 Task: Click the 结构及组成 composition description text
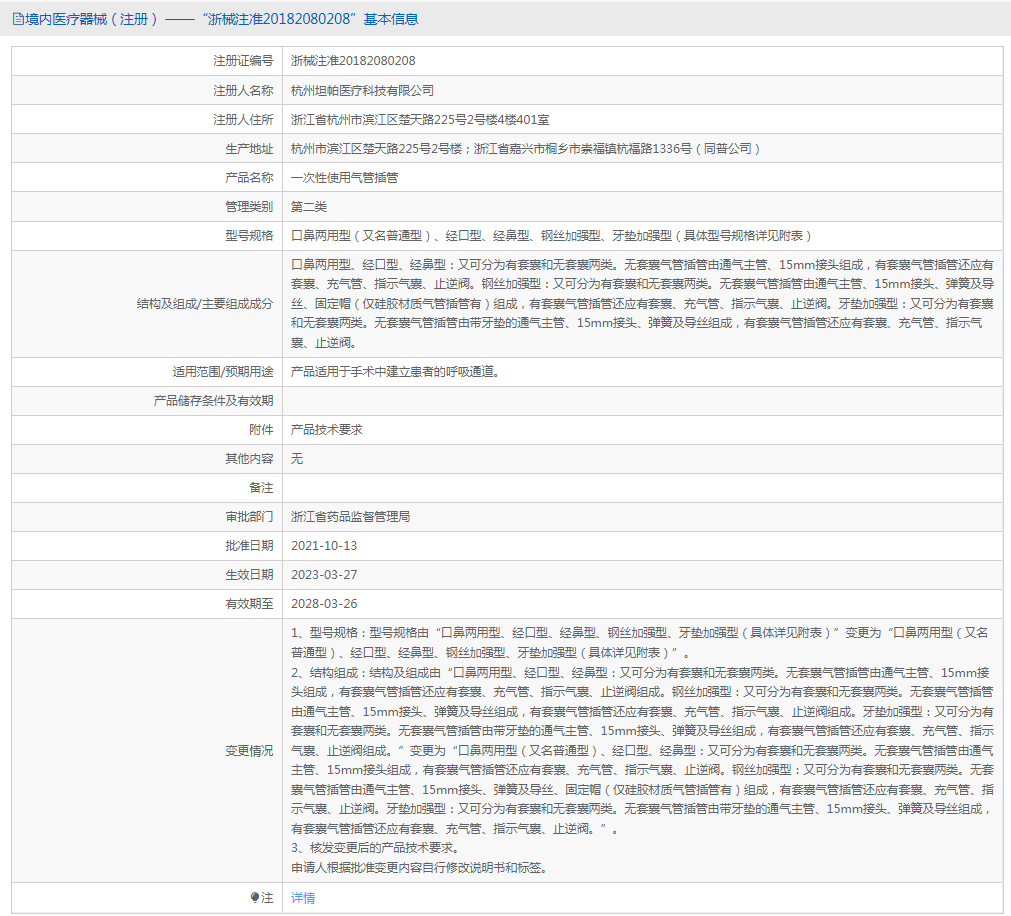point(641,303)
